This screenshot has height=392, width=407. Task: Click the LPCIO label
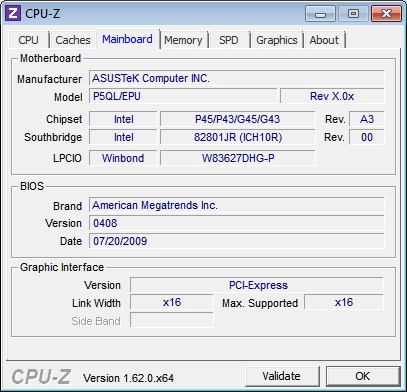click(67, 158)
